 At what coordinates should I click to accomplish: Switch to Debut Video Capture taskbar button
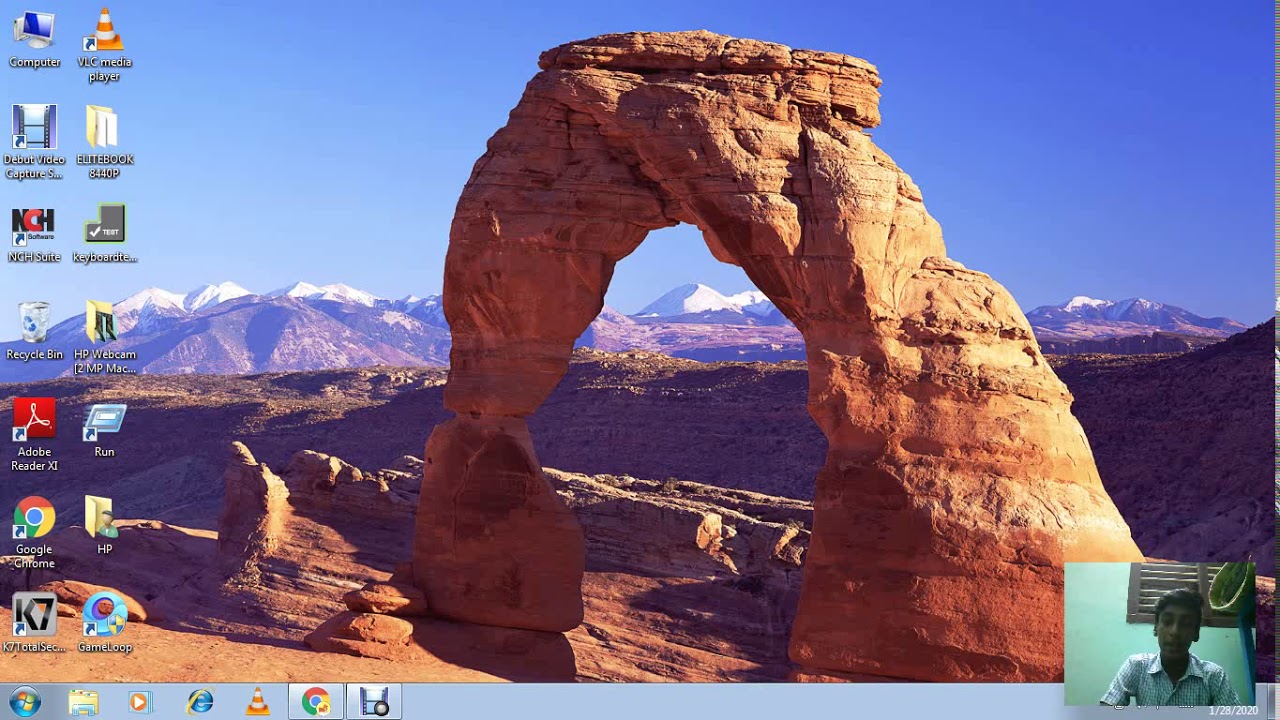(374, 702)
